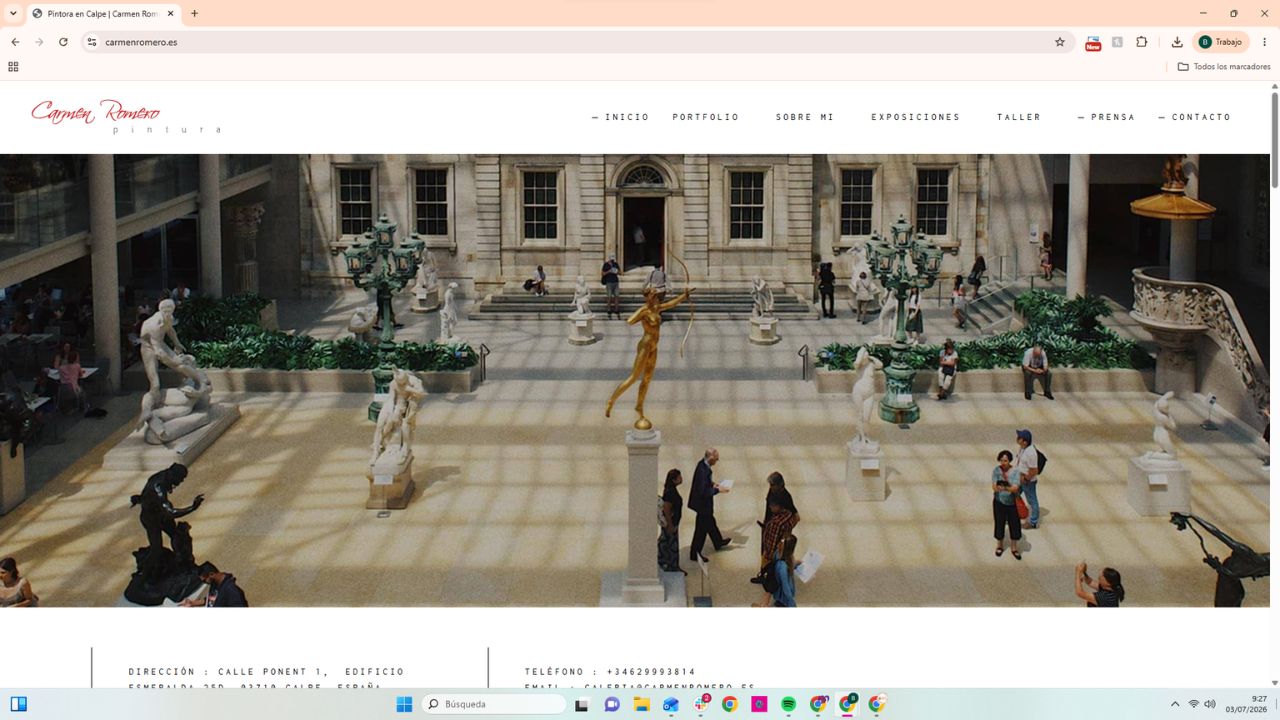1280x720 pixels.
Task: View site information icon in address bar
Action: [92, 42]
